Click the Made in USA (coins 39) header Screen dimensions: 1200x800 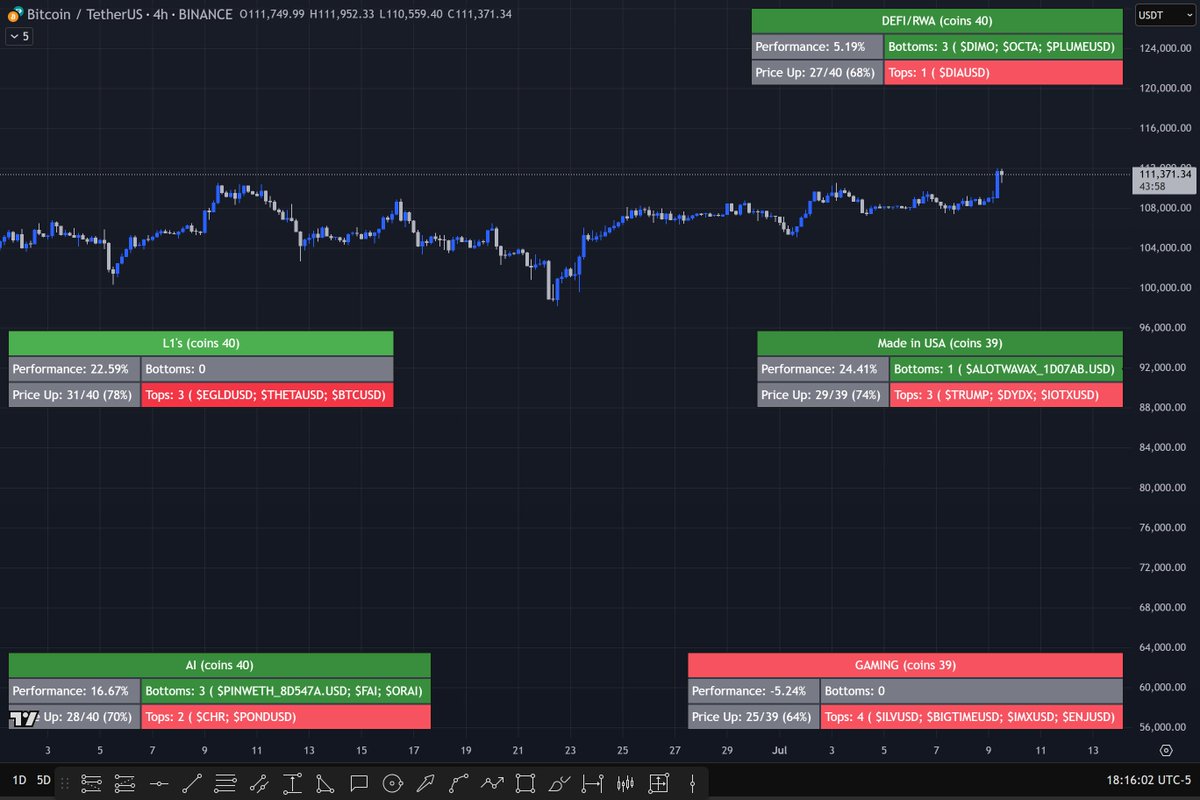[940, 343]
